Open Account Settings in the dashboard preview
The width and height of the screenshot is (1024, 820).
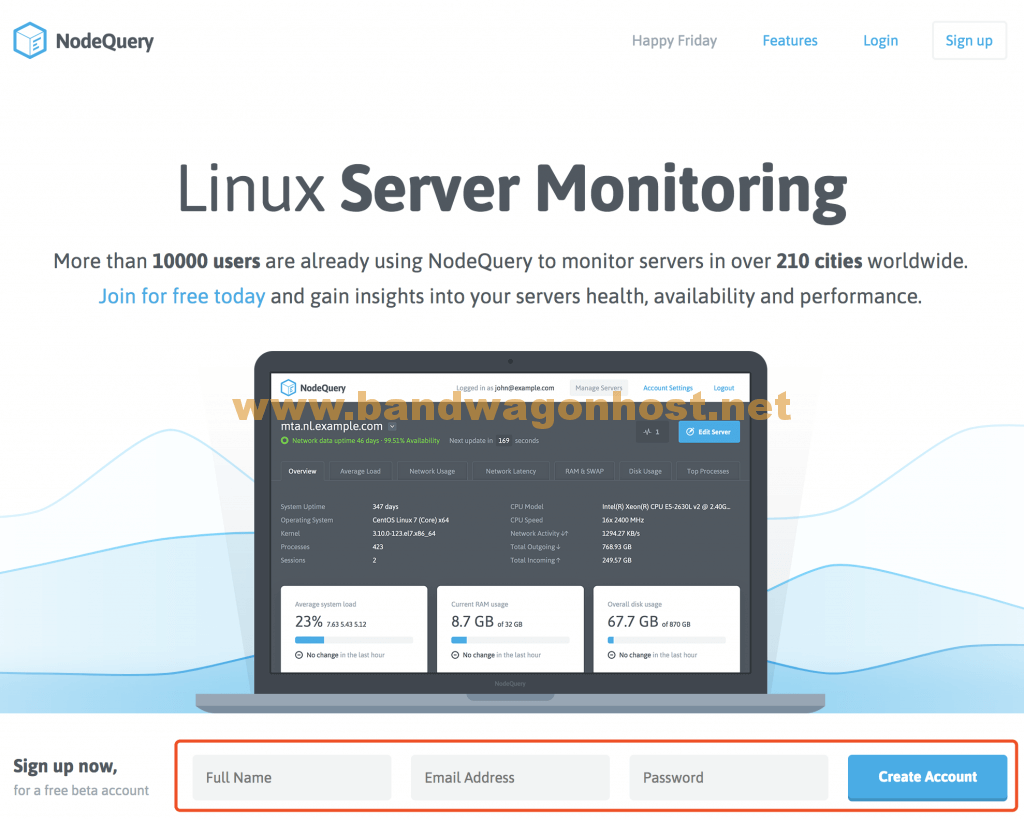668,388
